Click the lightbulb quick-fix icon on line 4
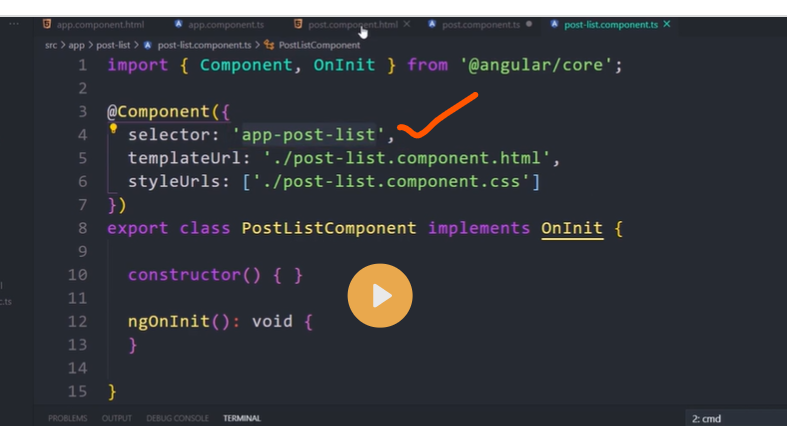This screenshot has height=426, width=787. [114, 129]
